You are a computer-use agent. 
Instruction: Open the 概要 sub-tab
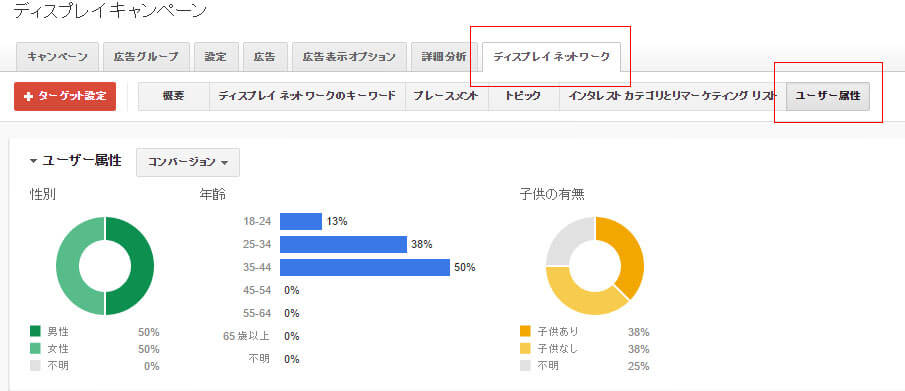[x=174, y=96]
